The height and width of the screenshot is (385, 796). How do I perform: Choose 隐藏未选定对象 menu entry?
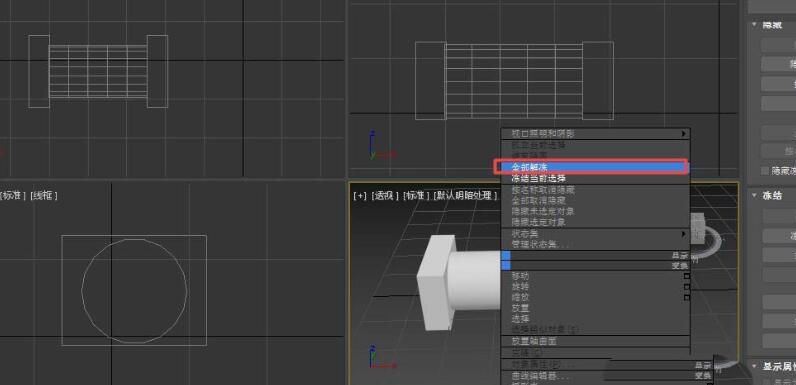[595, 211]
